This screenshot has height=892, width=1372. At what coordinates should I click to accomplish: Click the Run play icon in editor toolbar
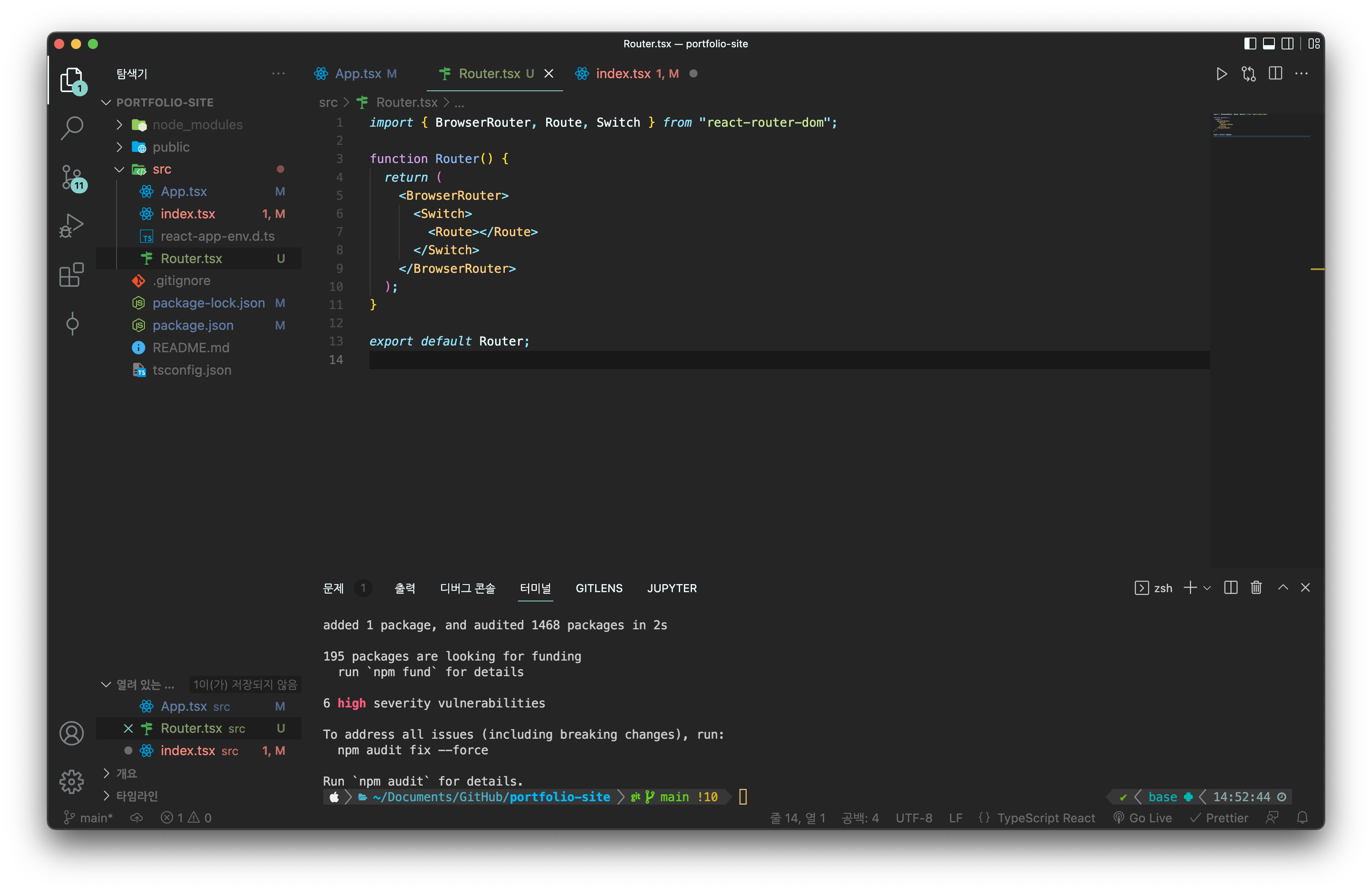(1221, 74)
